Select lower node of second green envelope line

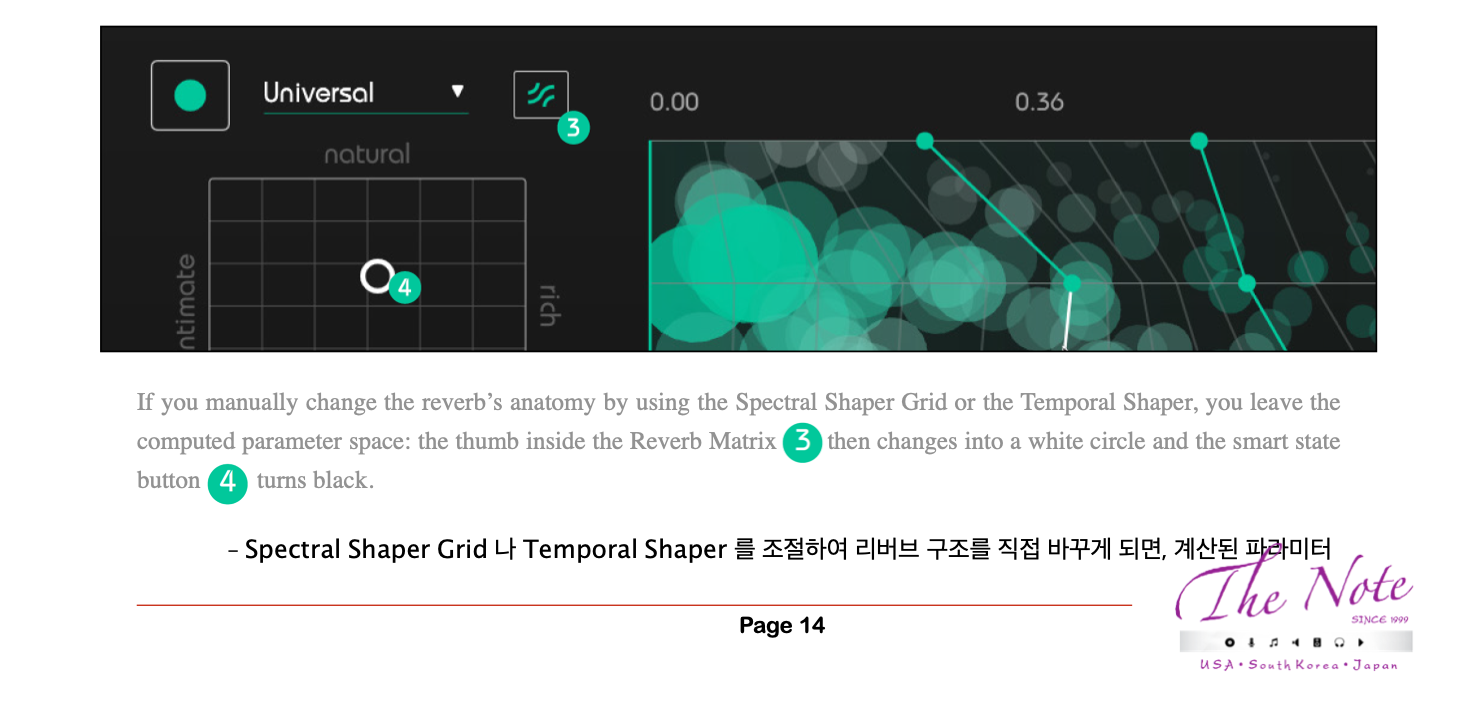(x=1246, y=283)
